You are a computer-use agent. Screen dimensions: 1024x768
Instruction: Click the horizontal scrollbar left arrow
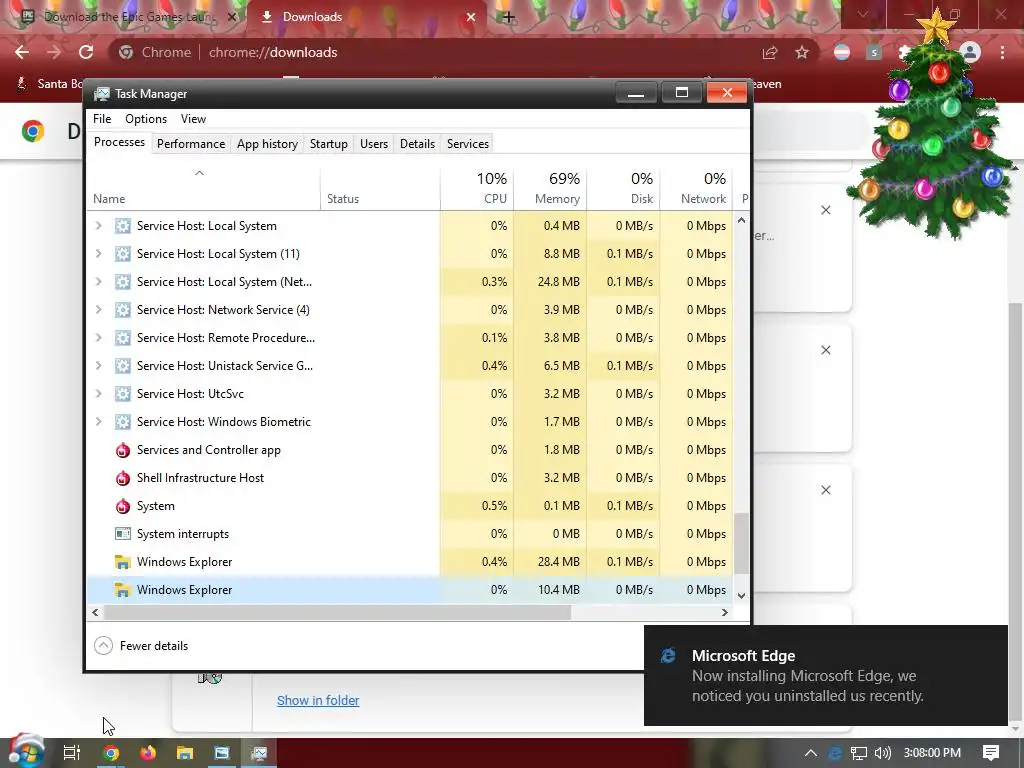pos(95,613)
